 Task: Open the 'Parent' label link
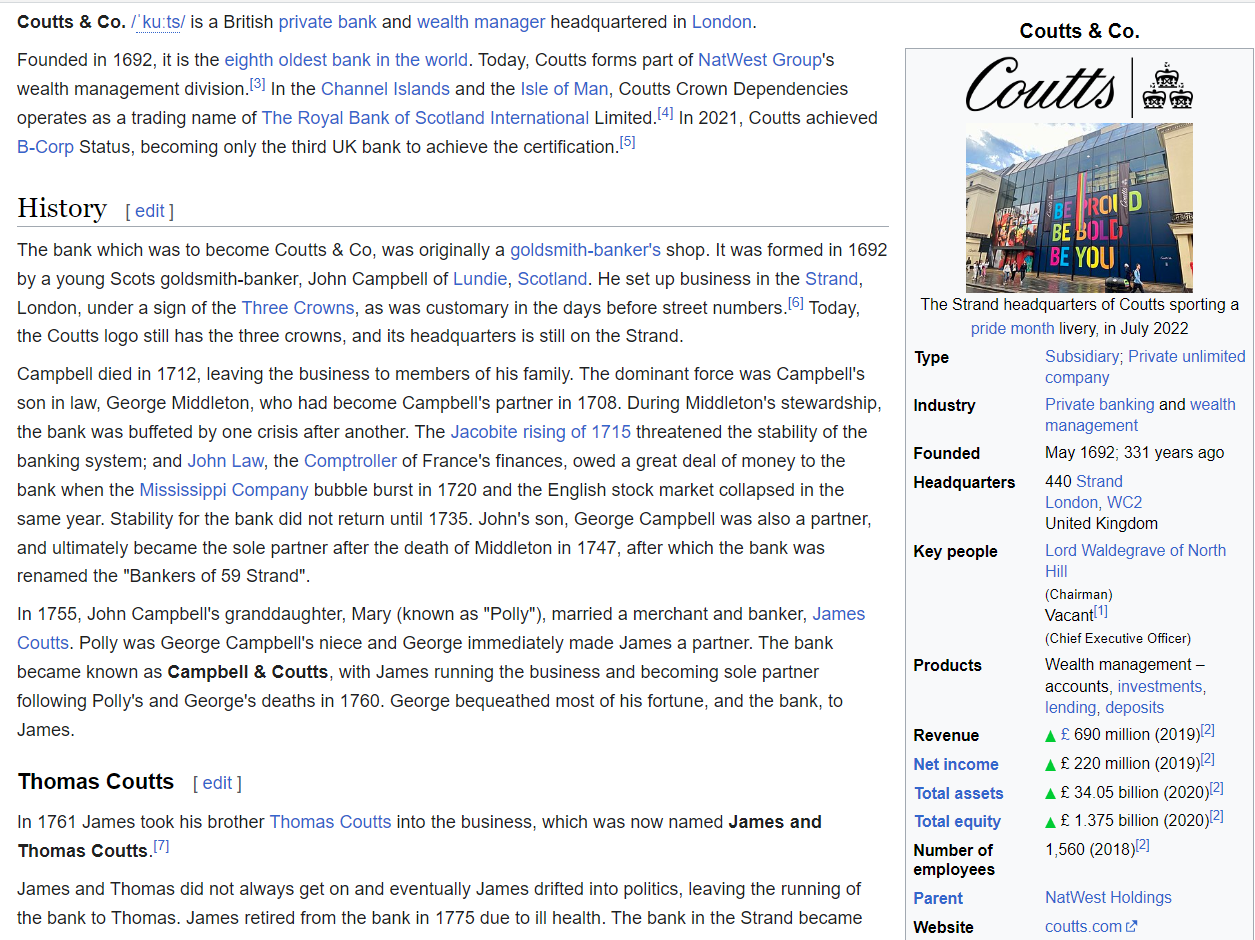(938, 899)
